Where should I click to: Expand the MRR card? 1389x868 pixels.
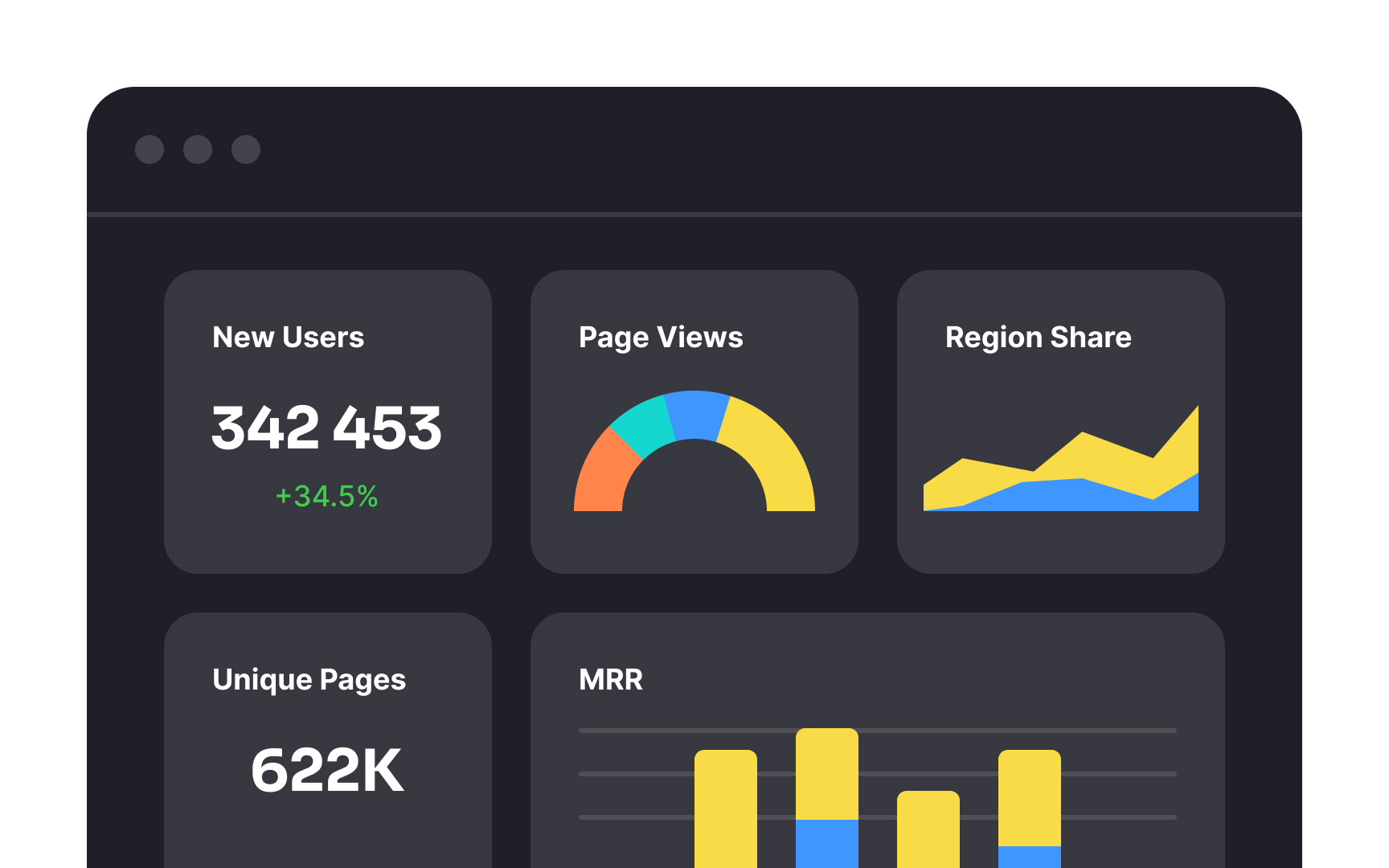tap(876, 679)
